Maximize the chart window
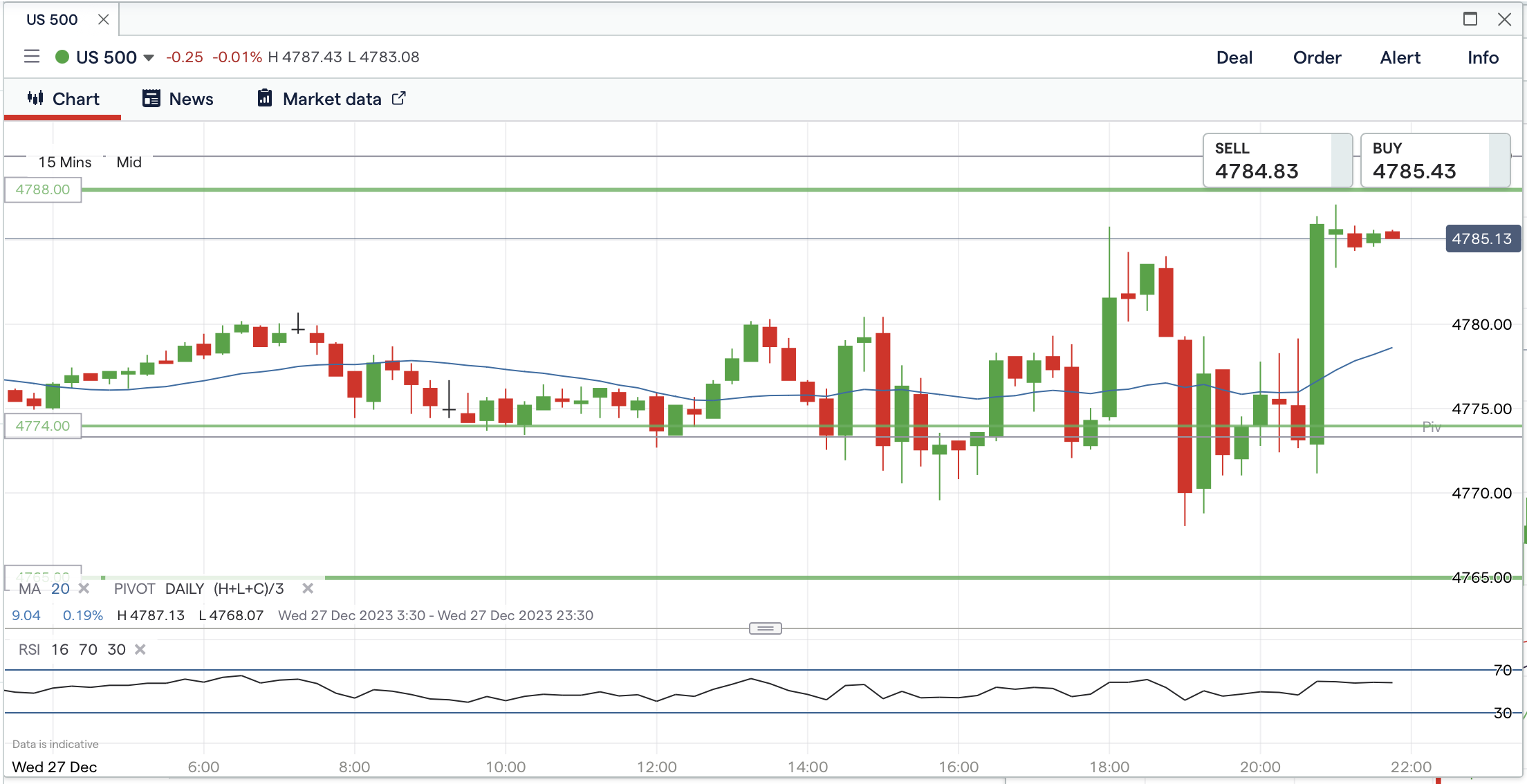The height and width of the screenshot is (784, 1527). (1470, 19)
